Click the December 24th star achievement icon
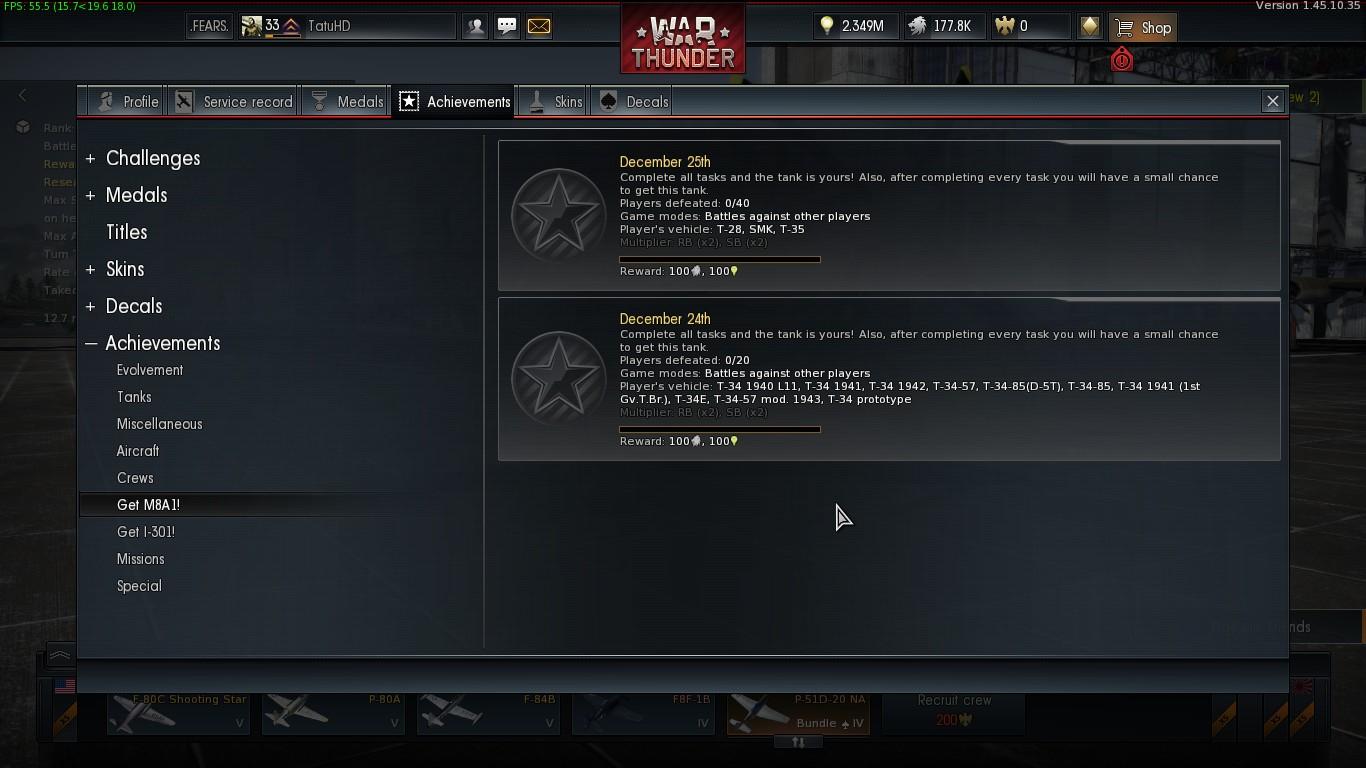This screenshot has height=768, width=1366. click(x=559, y=378)
